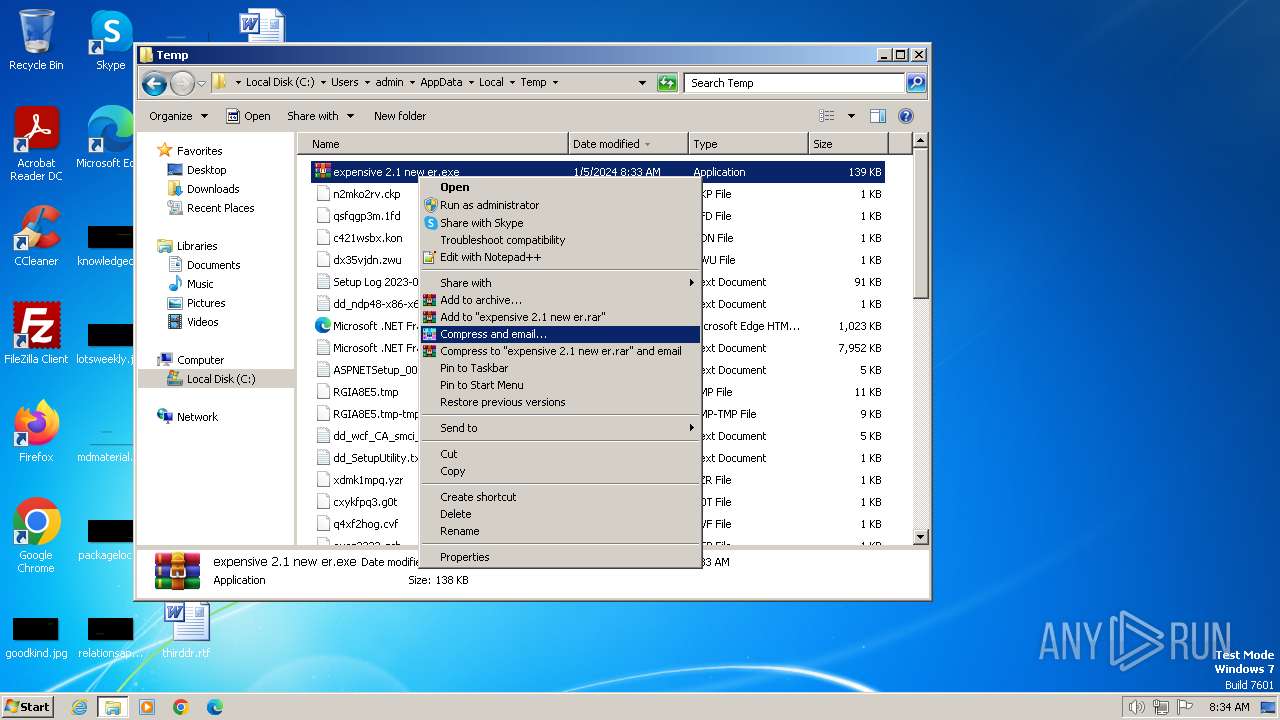The height and width of the screenshot is (720, 1280).
Task: Open the Organize dropdown
Action: click(178, 116)
